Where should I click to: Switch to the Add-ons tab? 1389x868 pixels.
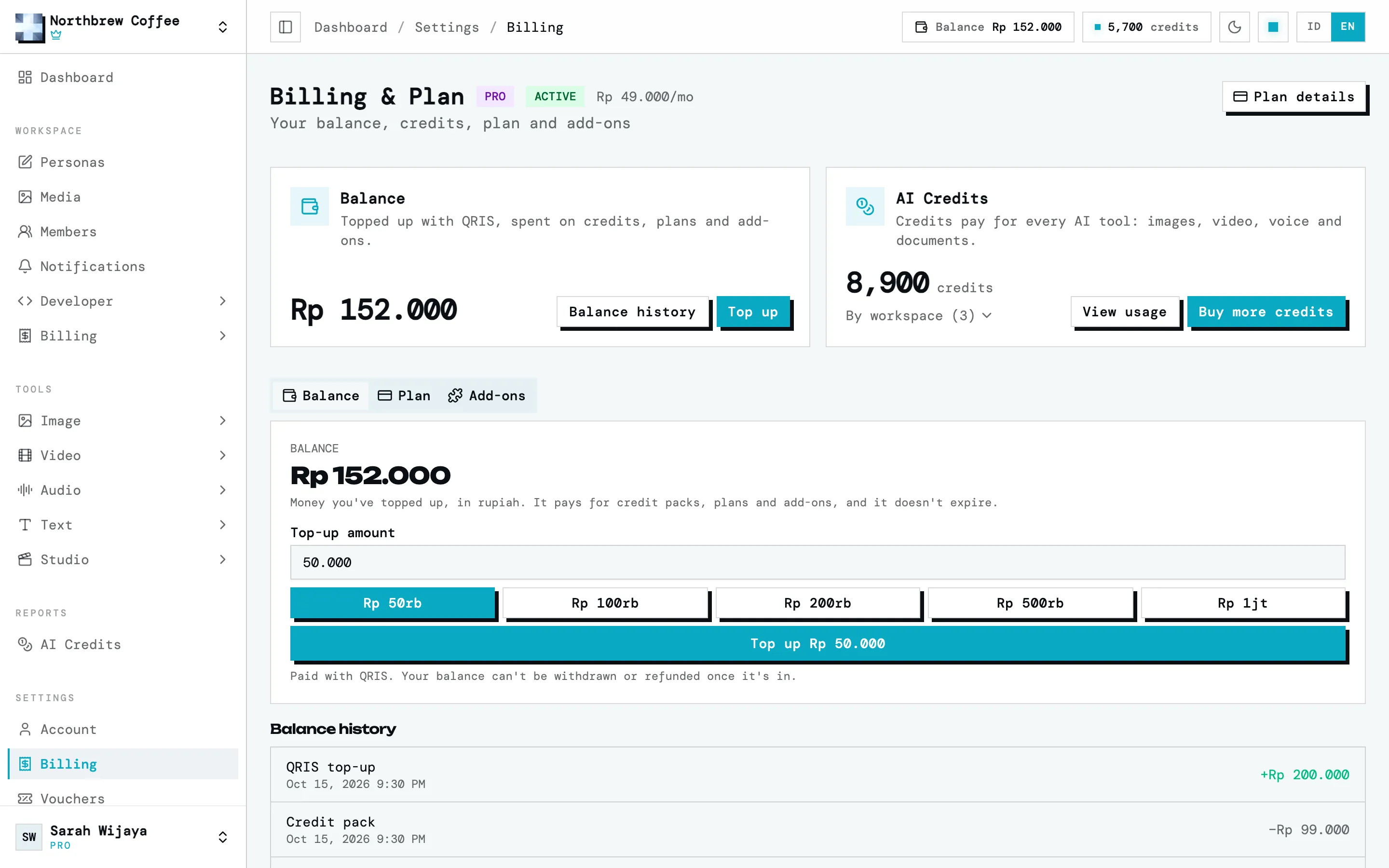[x=487, y=395]
